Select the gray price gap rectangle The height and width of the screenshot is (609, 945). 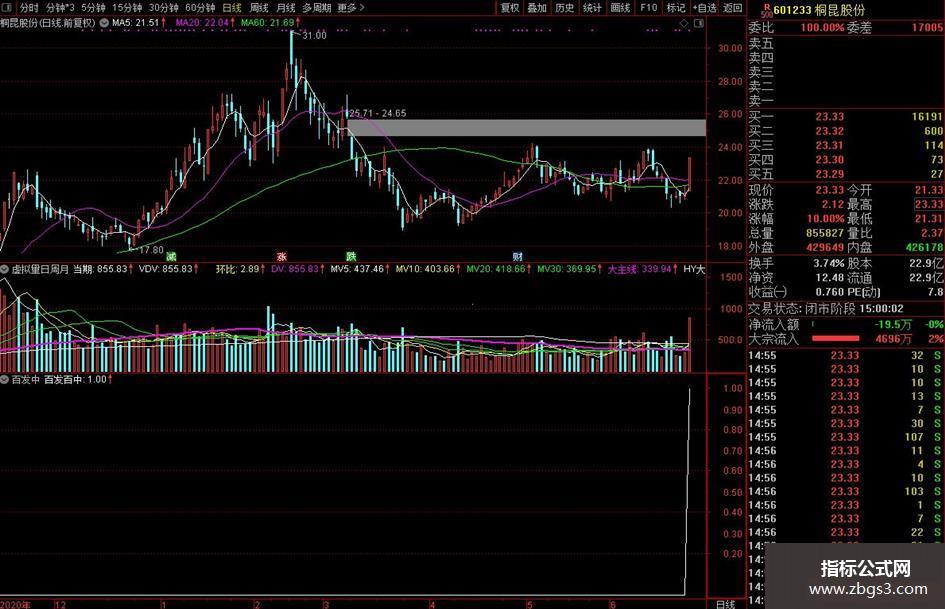point(526,128)
